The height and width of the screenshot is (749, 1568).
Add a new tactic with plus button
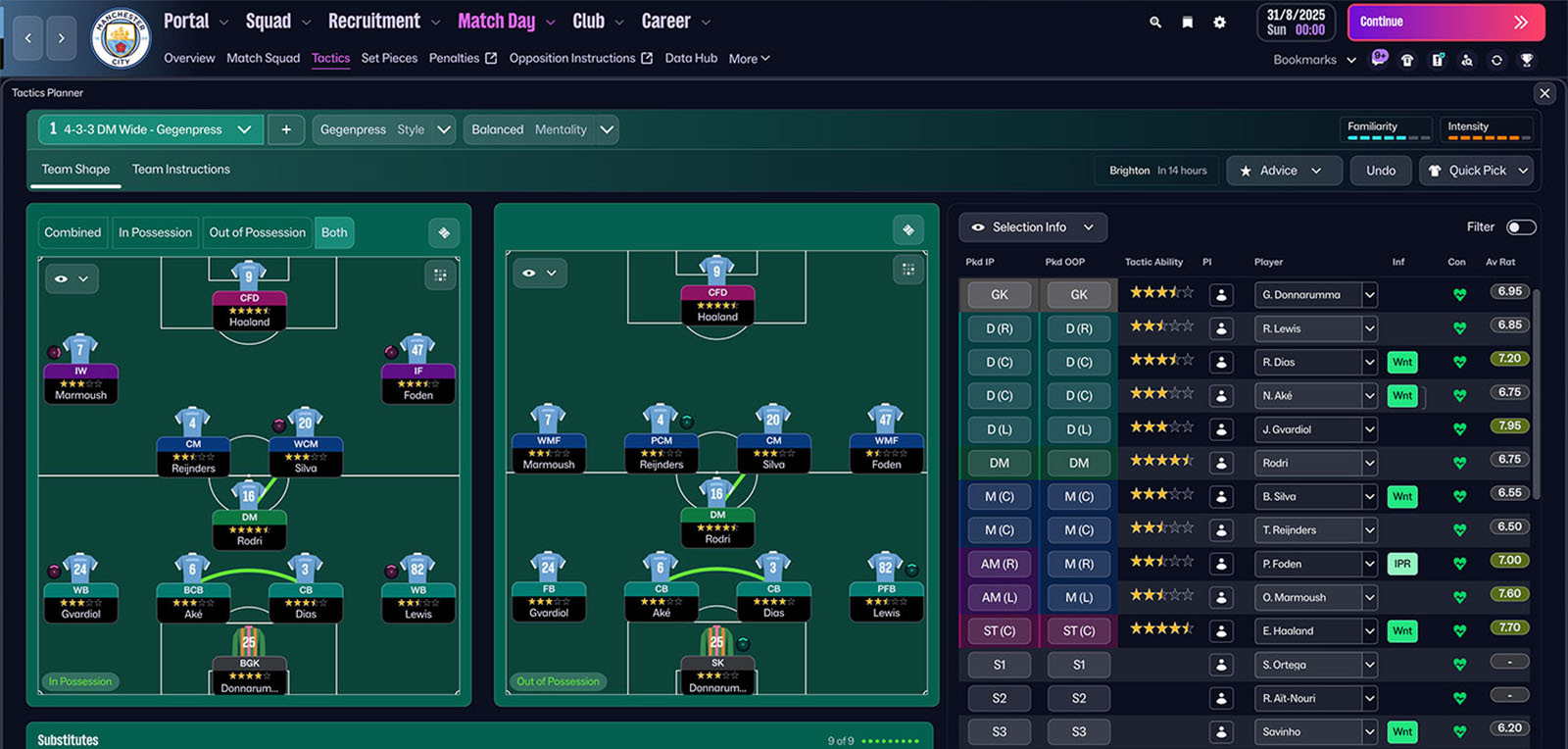click(x=286, y=129)
